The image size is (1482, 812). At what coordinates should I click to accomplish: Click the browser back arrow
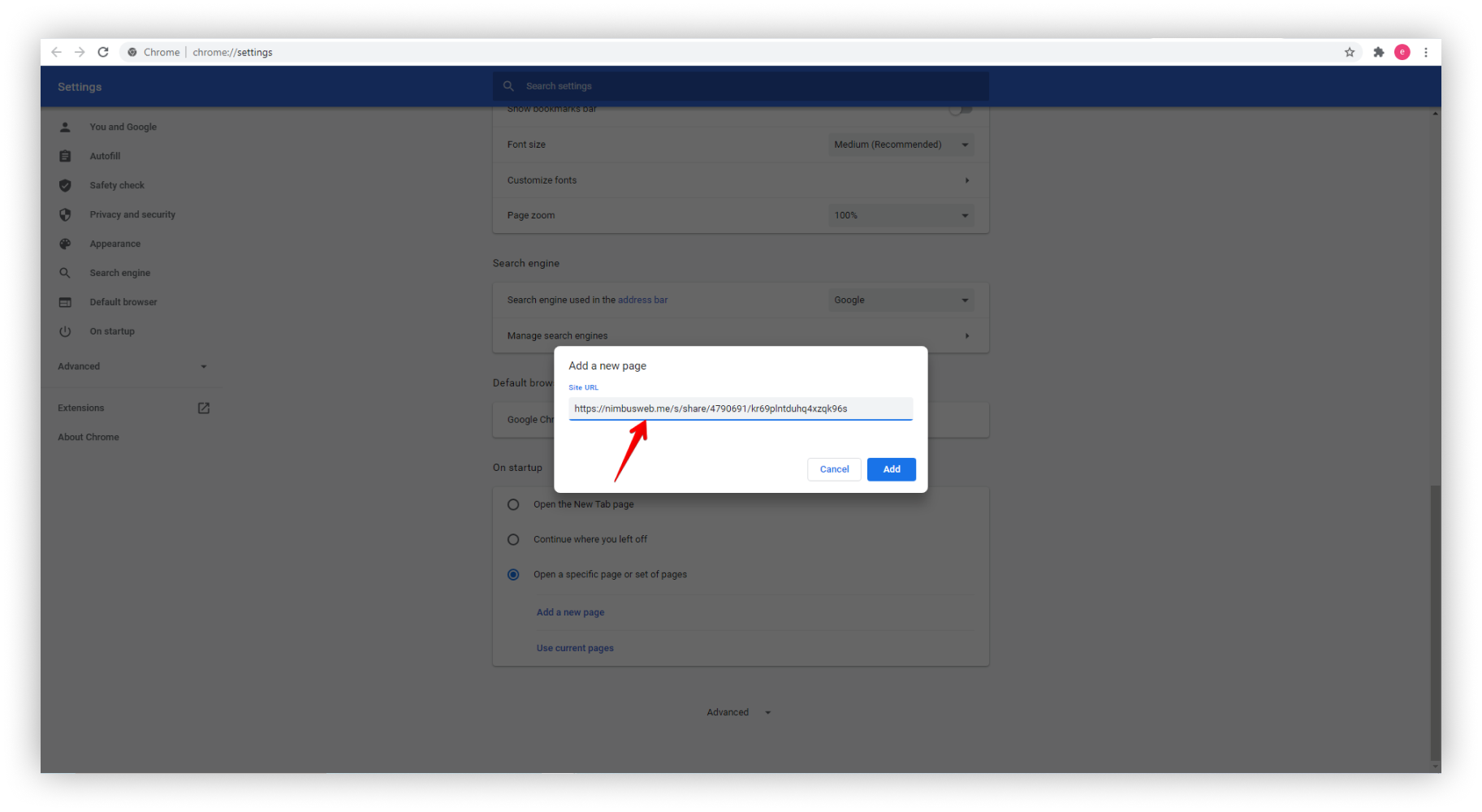pos(56,52)
